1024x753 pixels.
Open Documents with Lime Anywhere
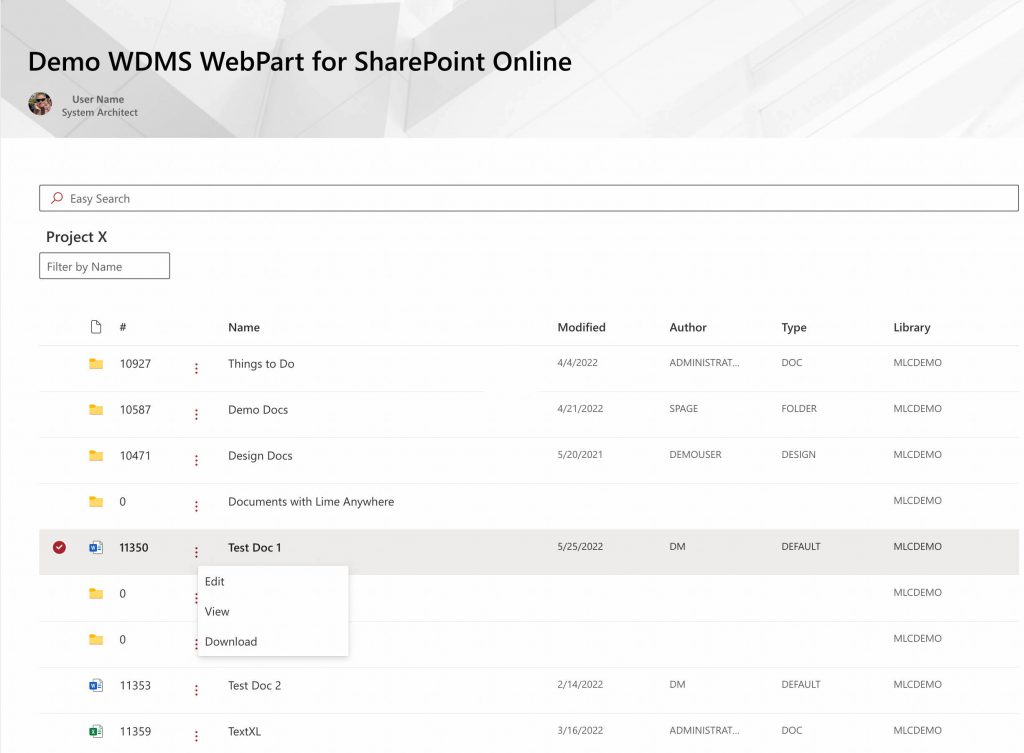coord(311,502)
